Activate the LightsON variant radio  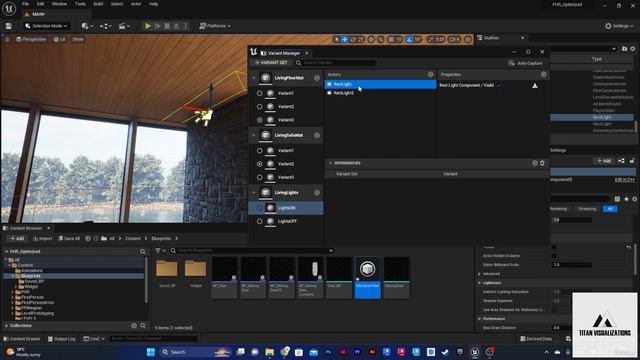point(260,208)
